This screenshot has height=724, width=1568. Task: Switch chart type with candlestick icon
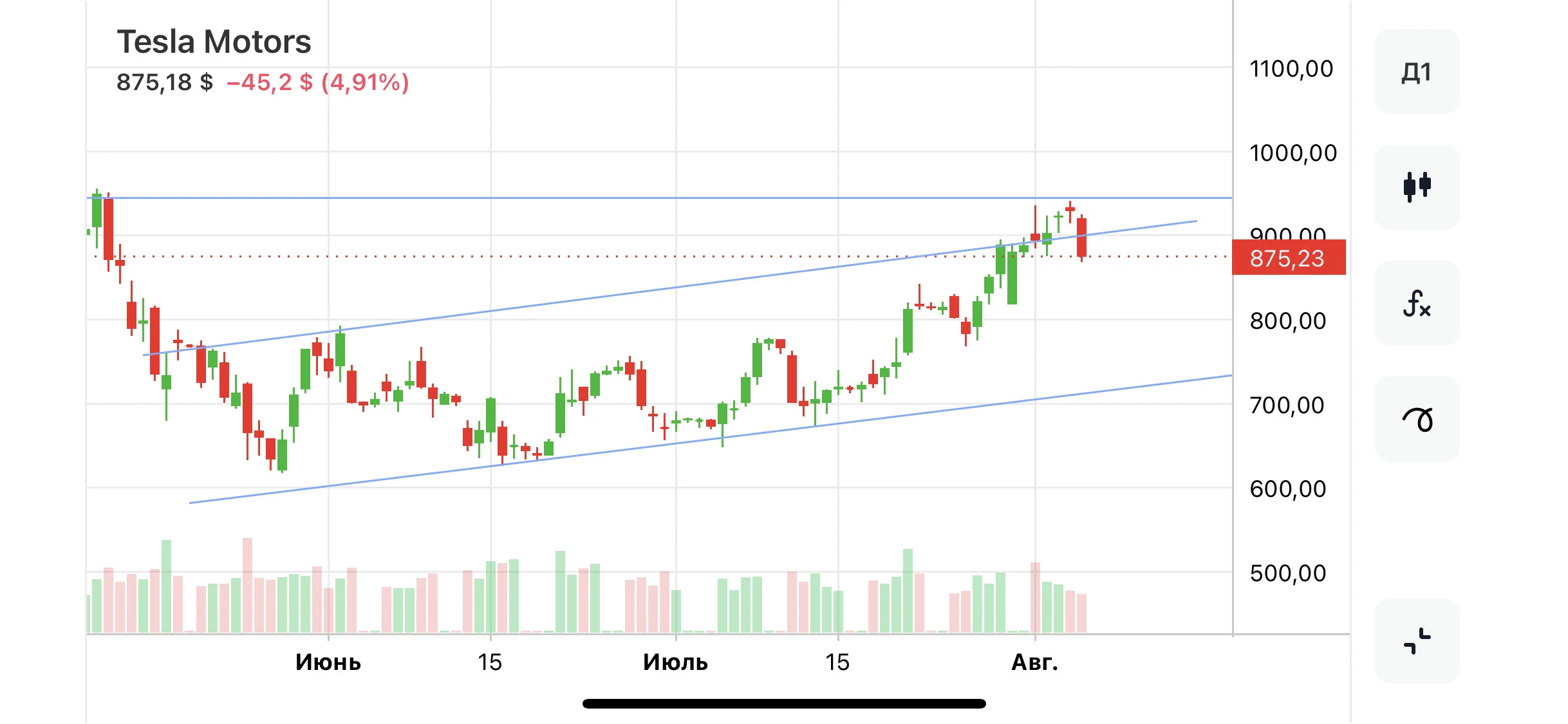pos(1417,187)
